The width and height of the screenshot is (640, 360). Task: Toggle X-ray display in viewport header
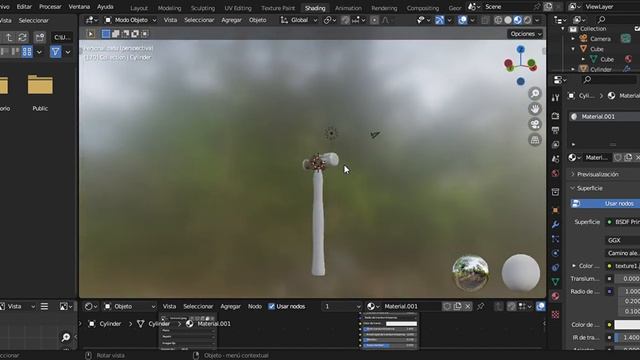click(x=485, y=20)
